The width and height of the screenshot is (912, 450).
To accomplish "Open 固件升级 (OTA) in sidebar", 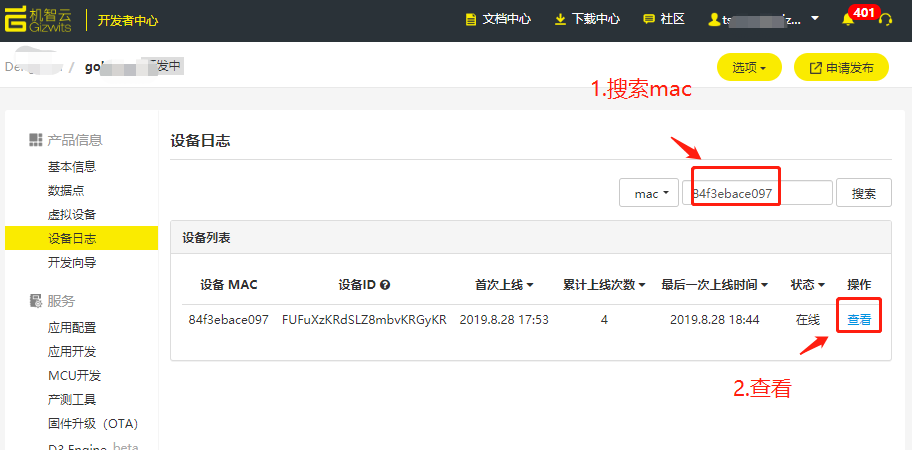I will [x=93, y=424].
